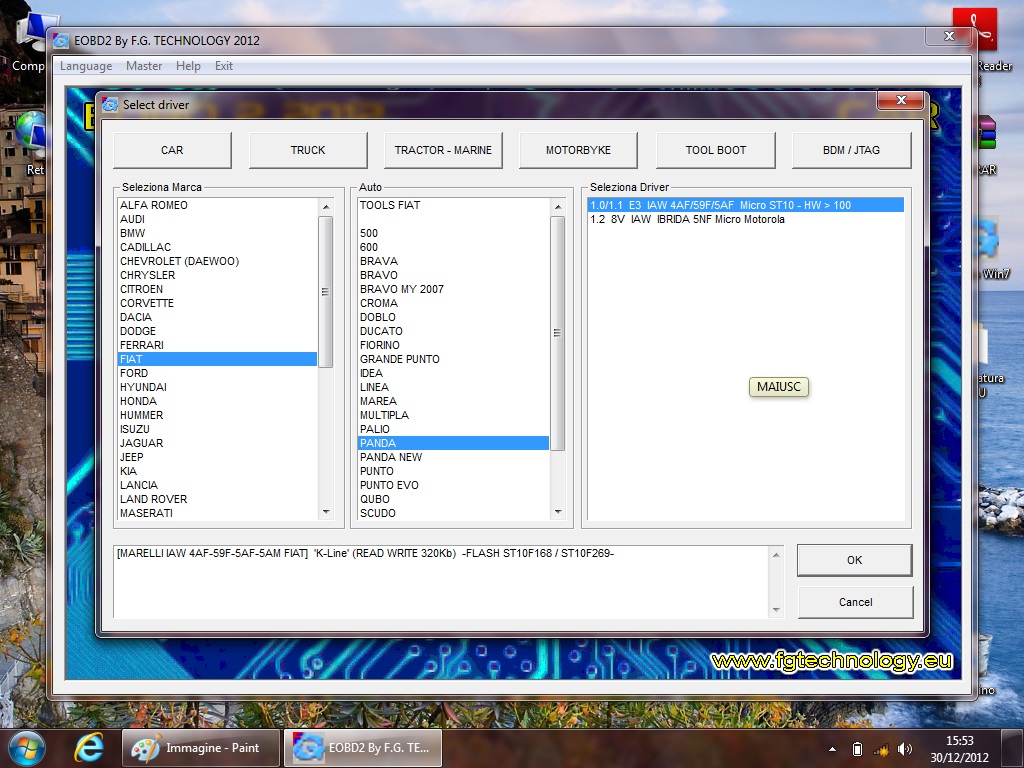Click up arrow of description box scrollbar
1024x768 pixels.
[x=776, y=555]
